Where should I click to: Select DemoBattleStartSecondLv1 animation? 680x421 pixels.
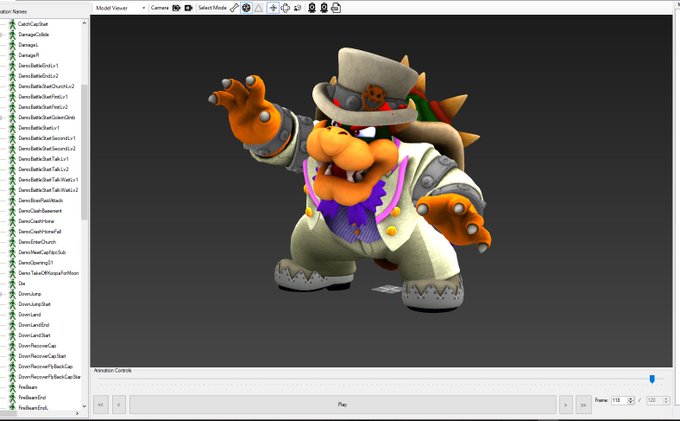[47, 138]
